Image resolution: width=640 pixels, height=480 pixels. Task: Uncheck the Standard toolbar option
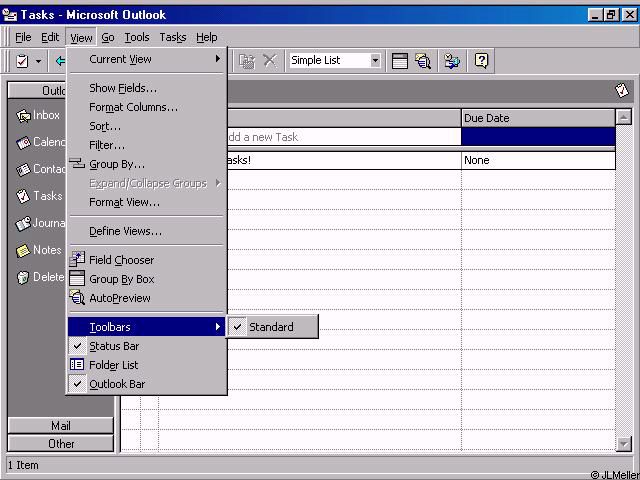coord(271,327)
